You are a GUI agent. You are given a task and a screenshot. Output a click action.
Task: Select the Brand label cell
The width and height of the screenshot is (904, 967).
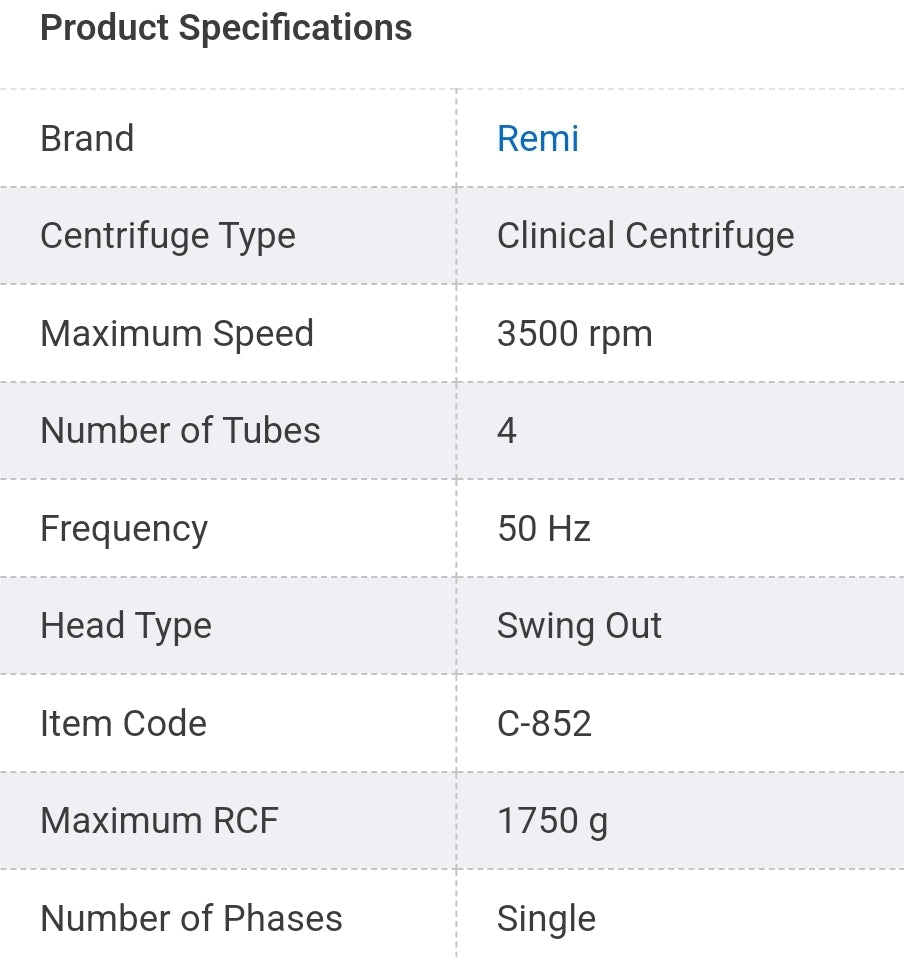[87, 138]
